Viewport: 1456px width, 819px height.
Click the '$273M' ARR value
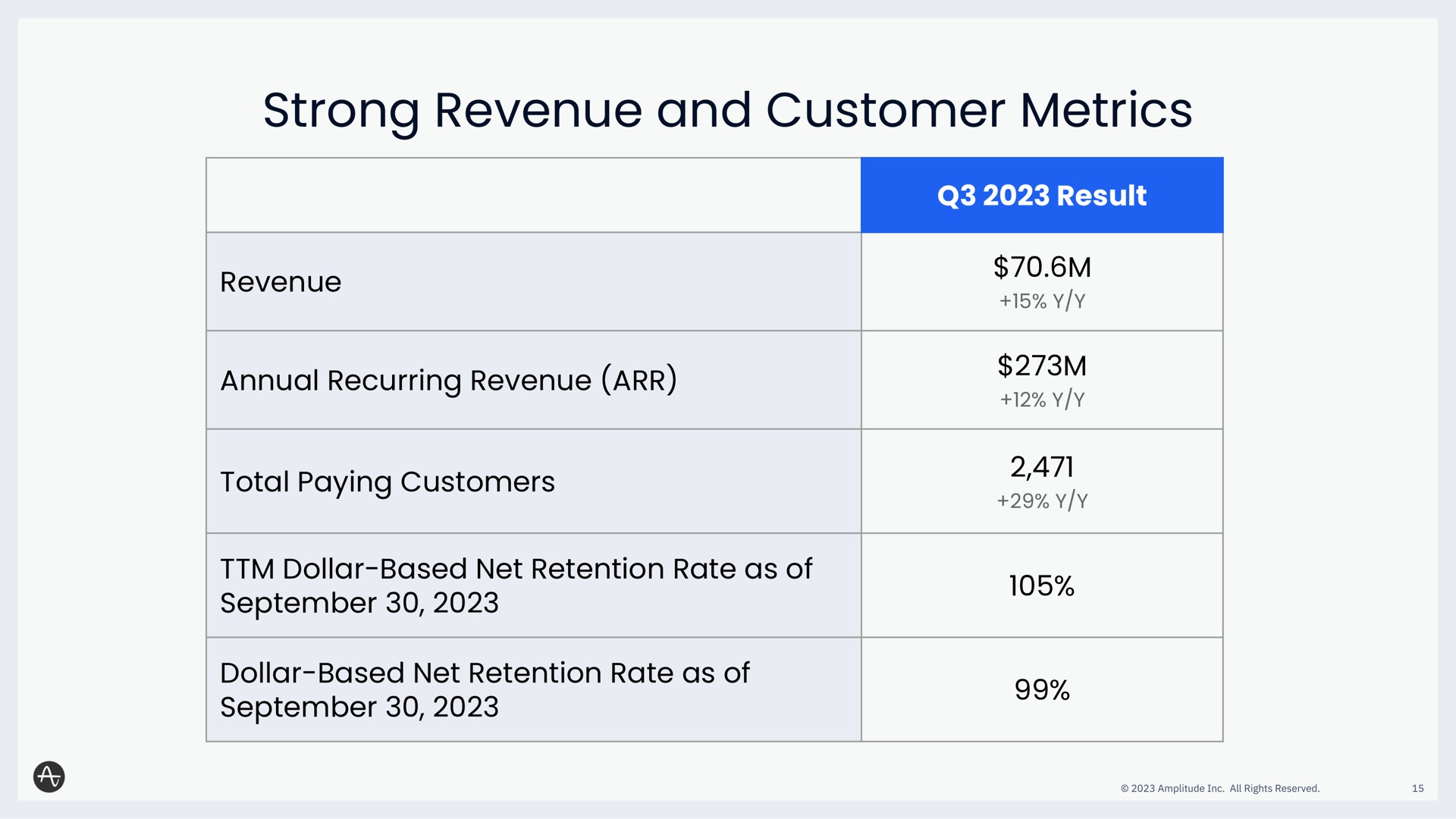1042,366
